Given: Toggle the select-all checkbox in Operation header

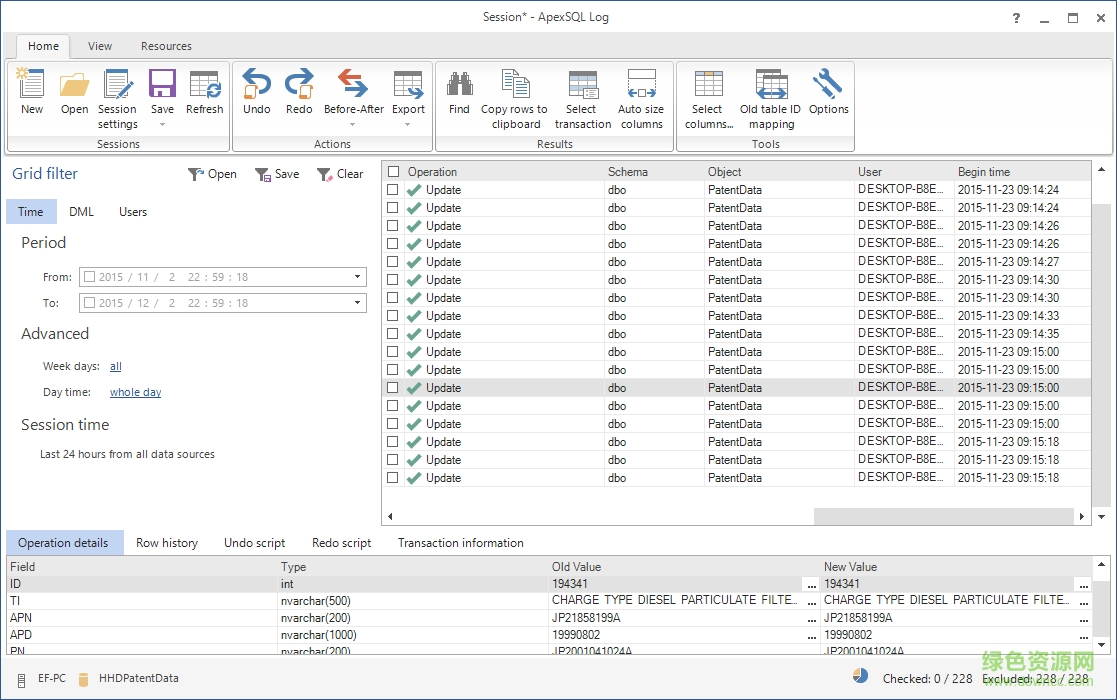Looking at the screenshot, I should coord(391,171).
